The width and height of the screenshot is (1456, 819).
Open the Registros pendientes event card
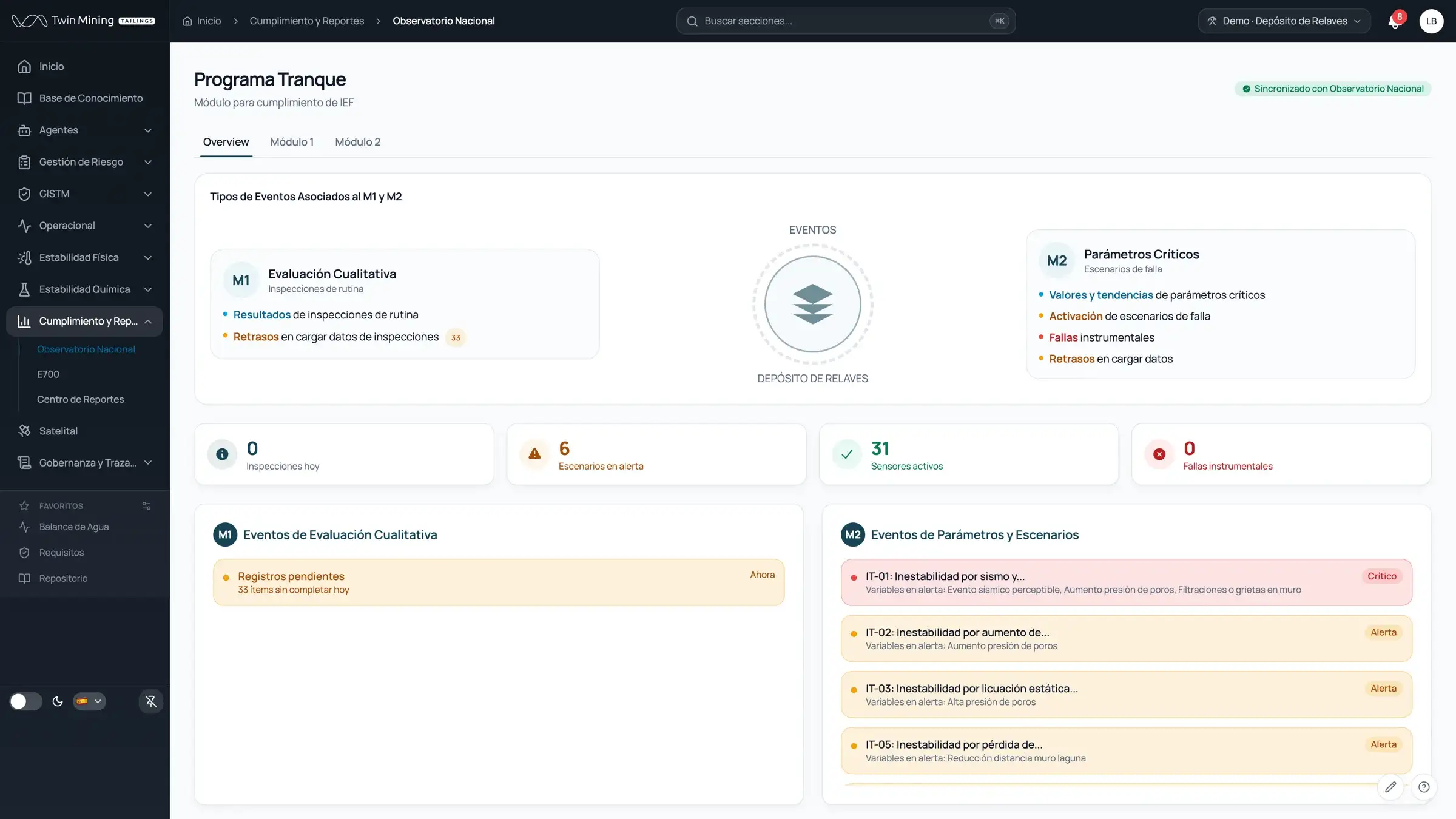[x=499, y=582]
